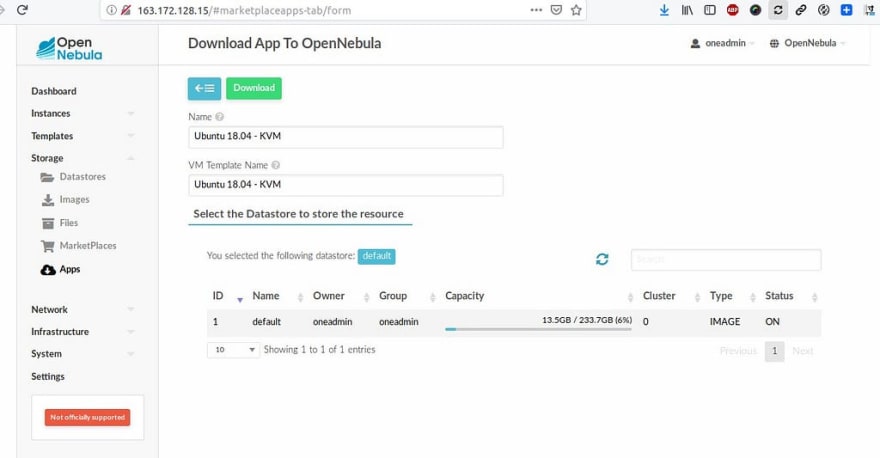
Task: Sort datastores by Group column
Action: pos(407,296)
